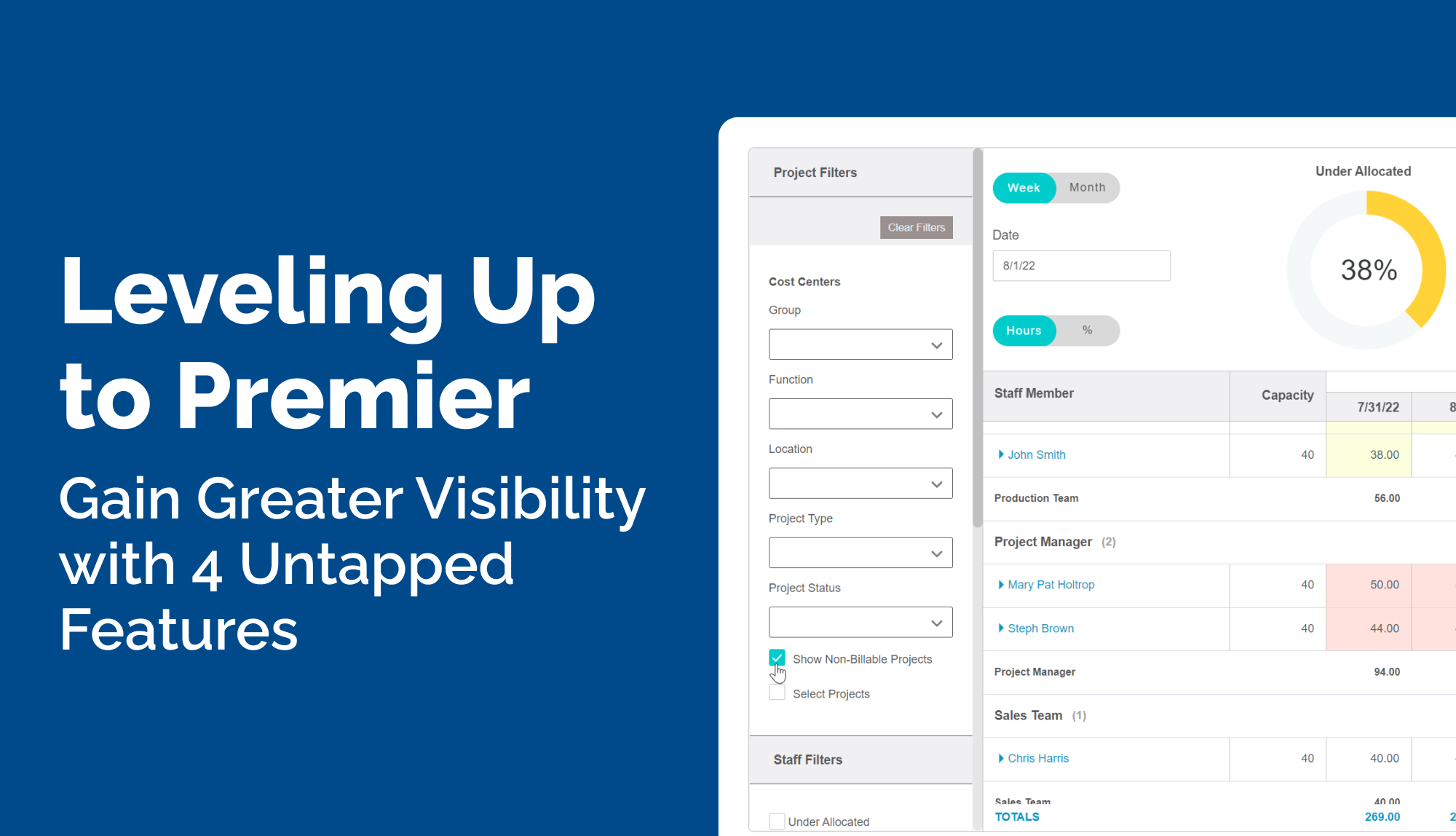Enable Show Non-Billable Projects checkbox
This screenshot has height=836, width=1456.
click(779, 658)
